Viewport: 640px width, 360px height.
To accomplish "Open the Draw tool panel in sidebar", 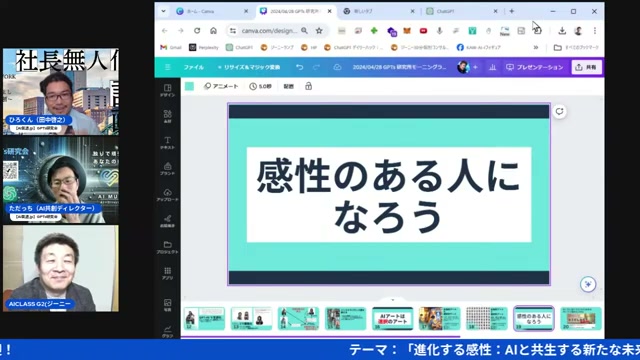I will click(x=167, y=221).
